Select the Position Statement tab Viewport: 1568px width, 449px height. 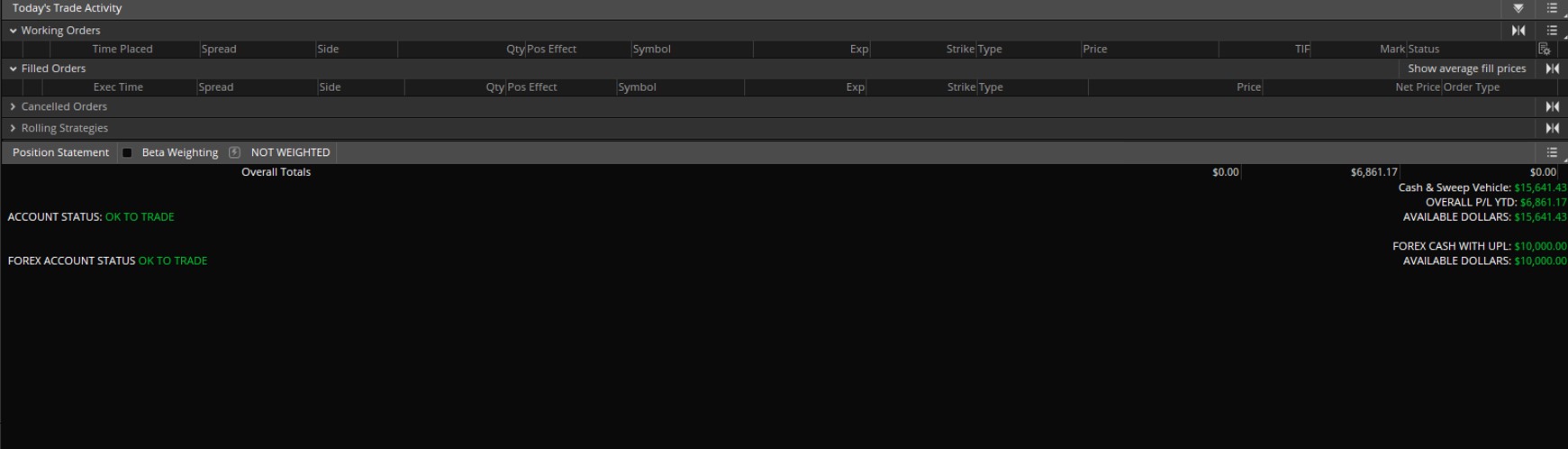(60, 152)
